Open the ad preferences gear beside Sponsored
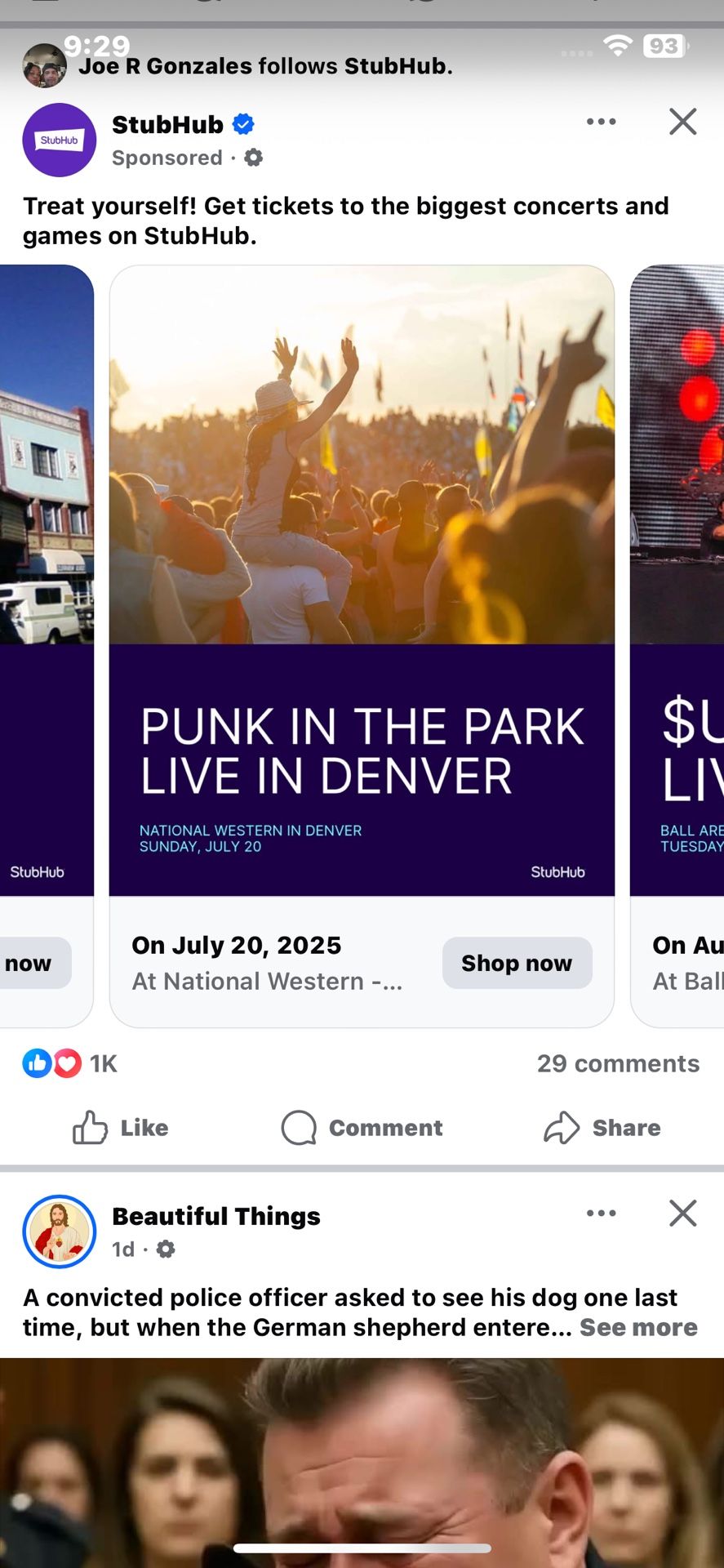This screenshot has height=1568, width=724. 251,158
